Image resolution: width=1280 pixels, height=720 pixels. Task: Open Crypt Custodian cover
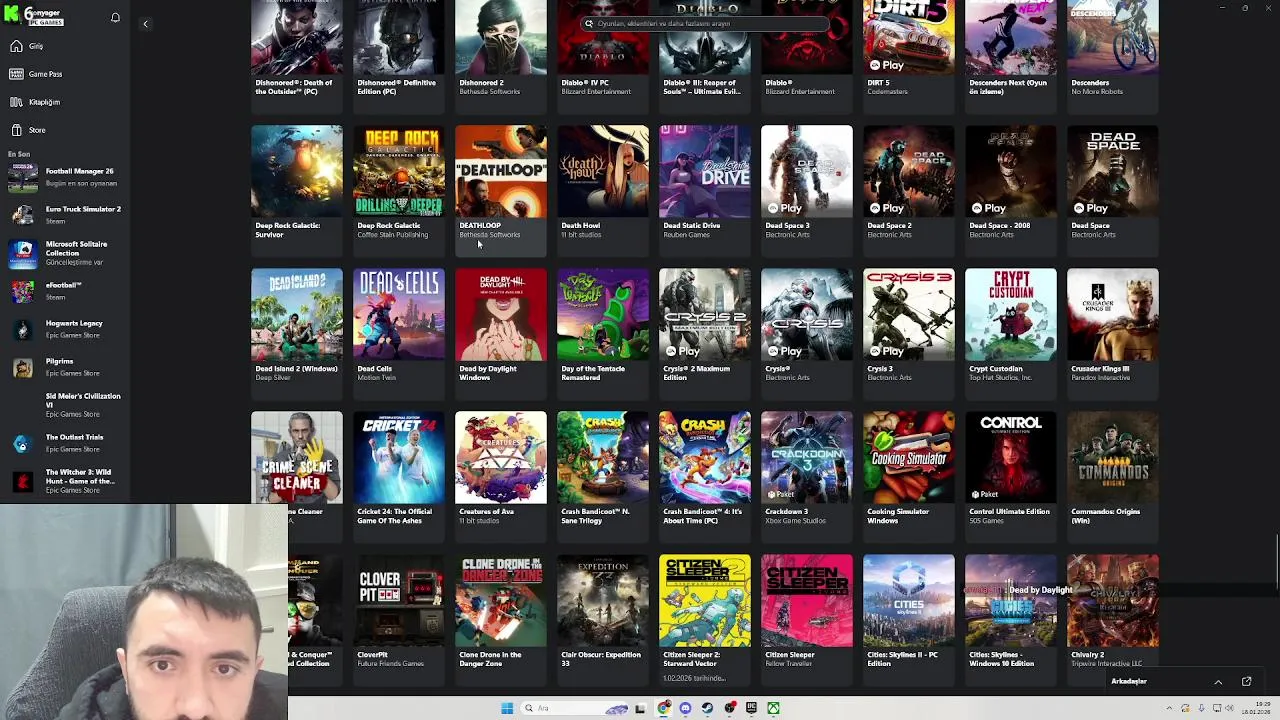[1011, 314]
